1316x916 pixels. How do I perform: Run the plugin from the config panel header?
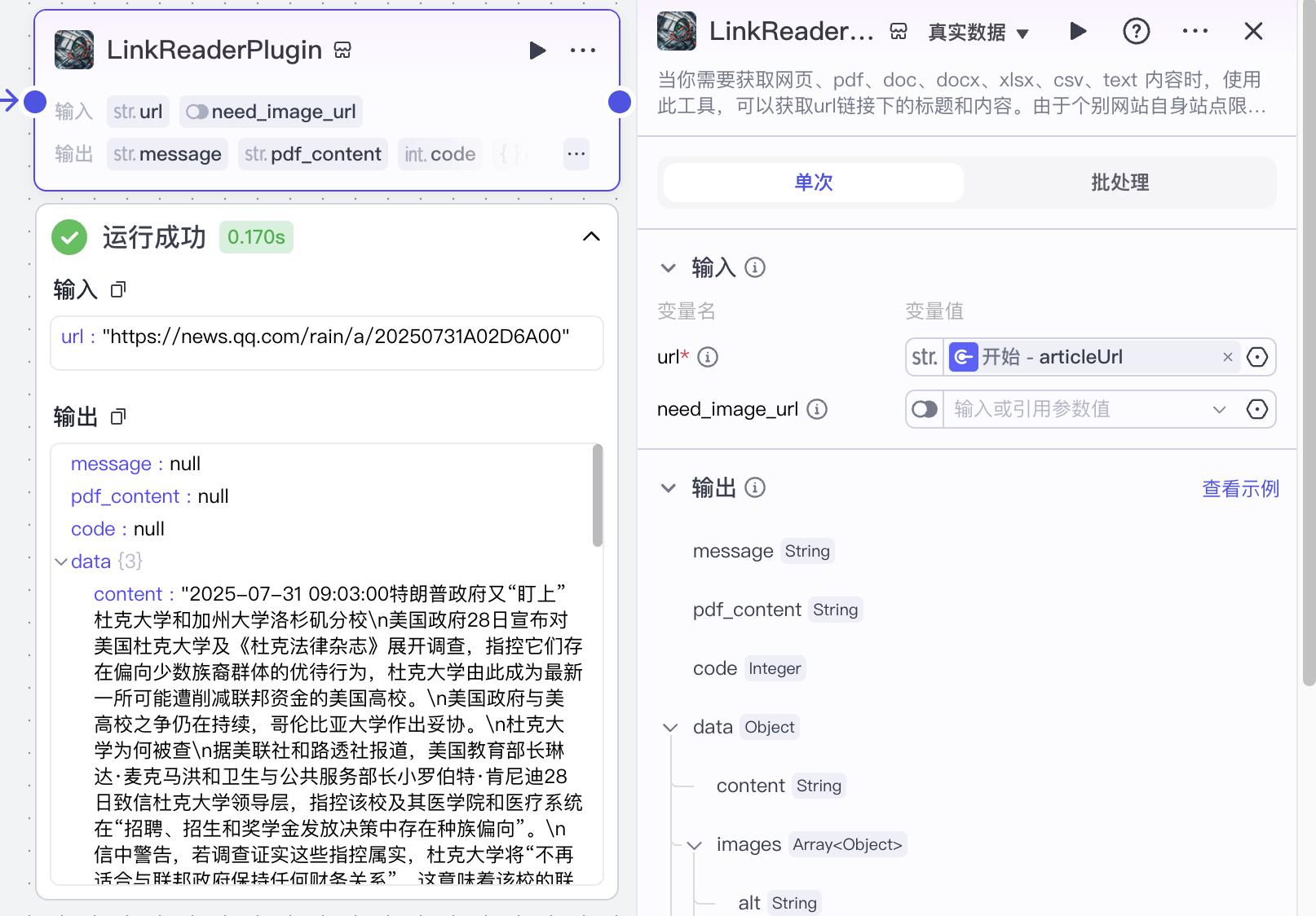click(1078, 31)
